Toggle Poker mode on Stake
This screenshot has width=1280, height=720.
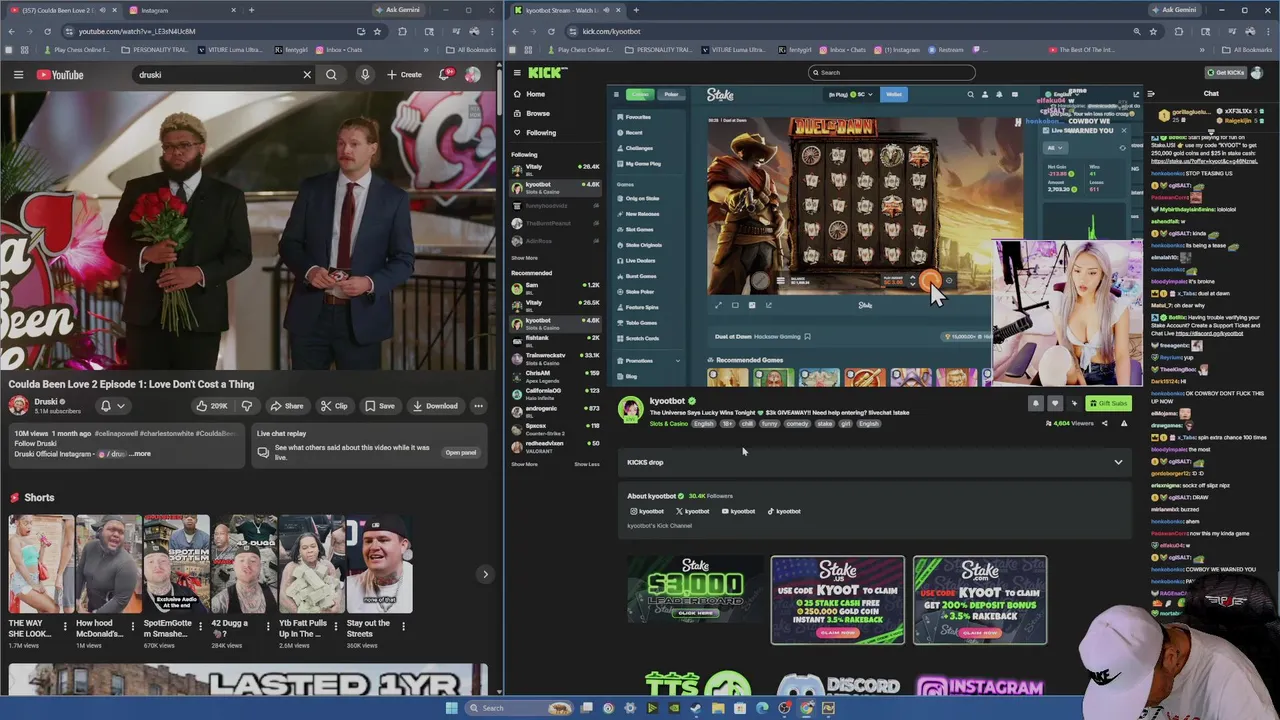[671, 94]
